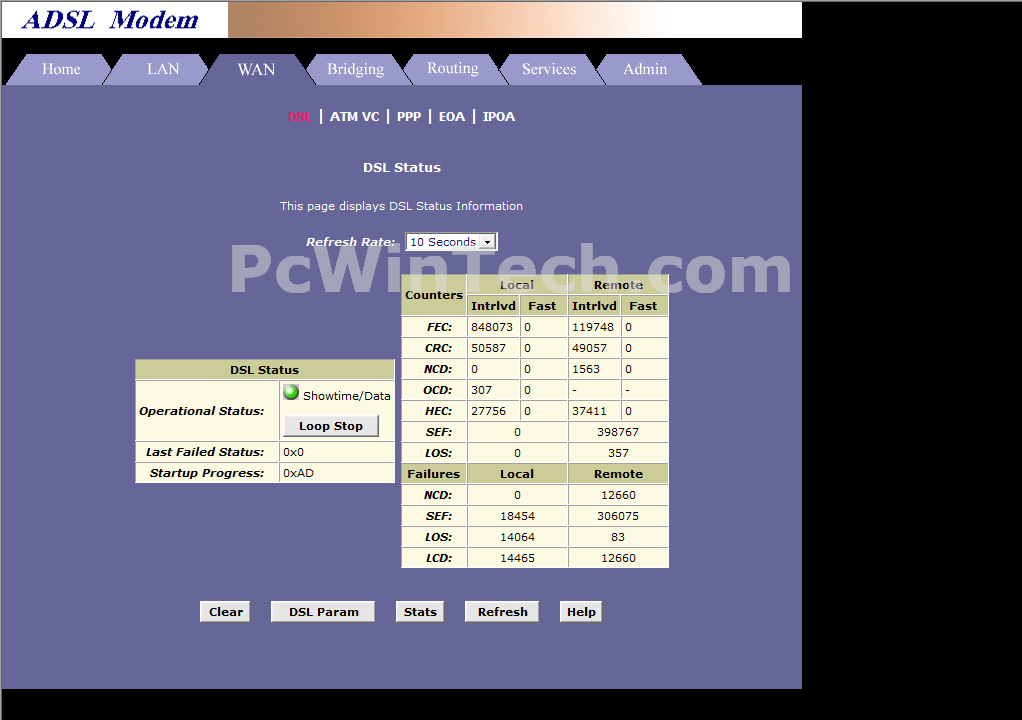Screen dimensions: 1022x720
Task: Select the DSL submenu link
Action: pyautogui.click(x=300, y=117)
